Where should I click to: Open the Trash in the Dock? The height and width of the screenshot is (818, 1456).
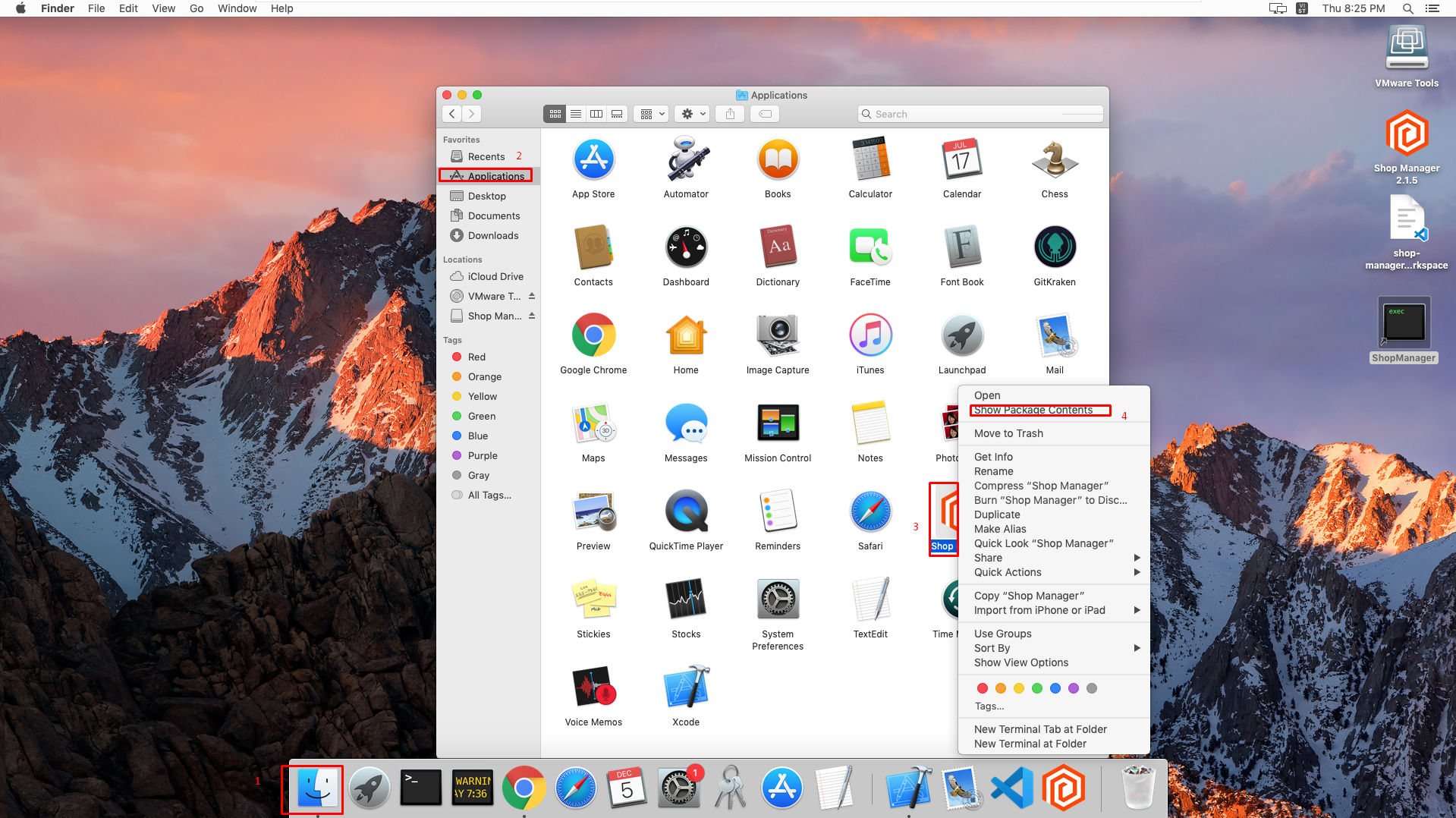point(1138,789)
